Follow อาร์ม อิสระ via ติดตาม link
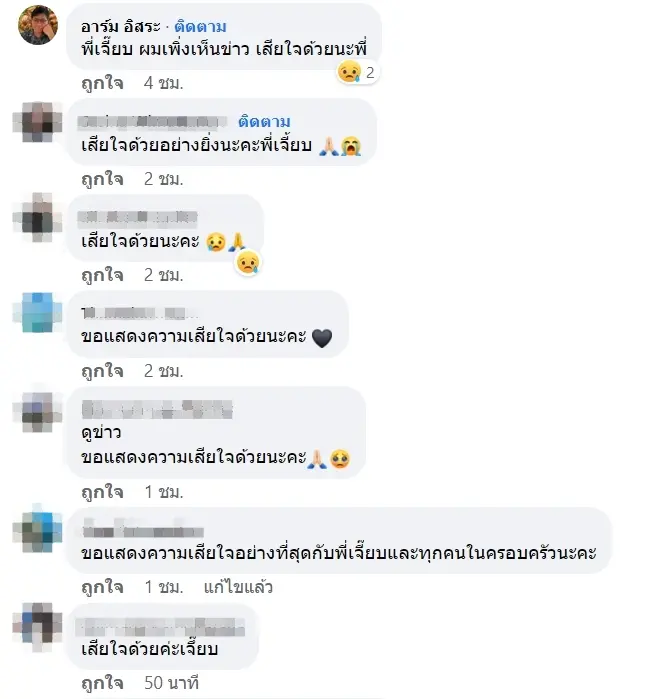 [x=200, y=27]
